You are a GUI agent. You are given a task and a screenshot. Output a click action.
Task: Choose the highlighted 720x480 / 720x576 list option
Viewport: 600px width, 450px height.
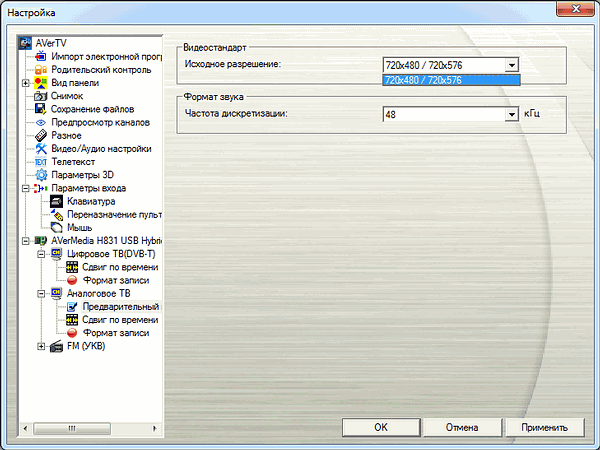[x=451, y=80]
